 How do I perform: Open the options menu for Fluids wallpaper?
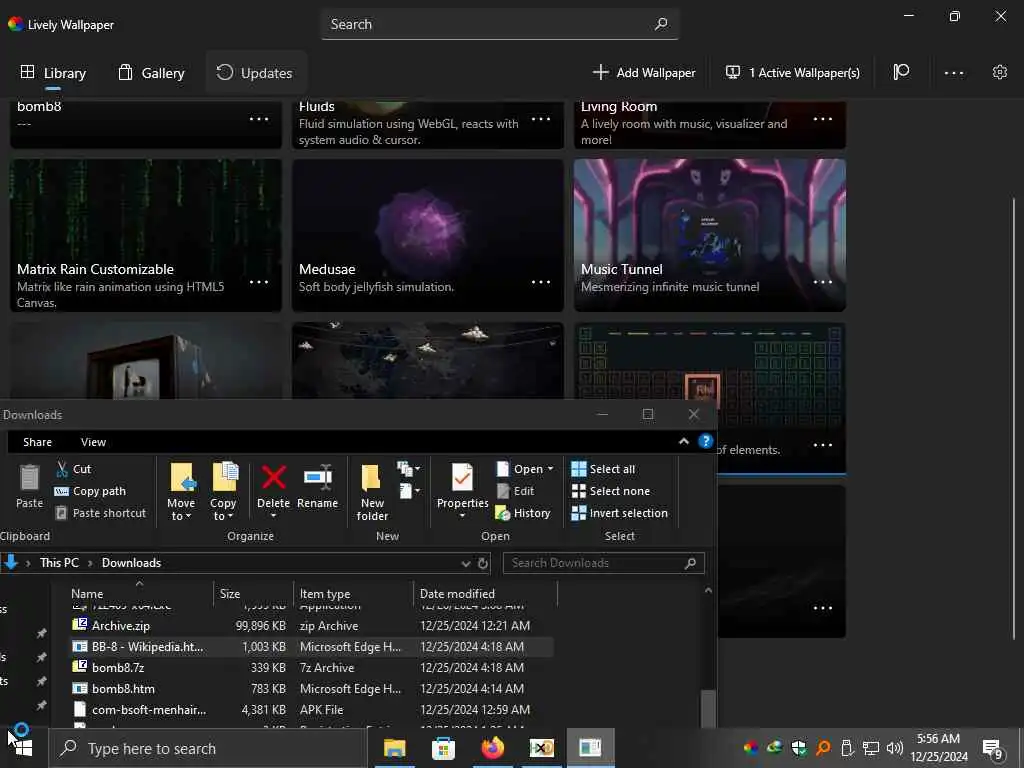tap(541, 119)
